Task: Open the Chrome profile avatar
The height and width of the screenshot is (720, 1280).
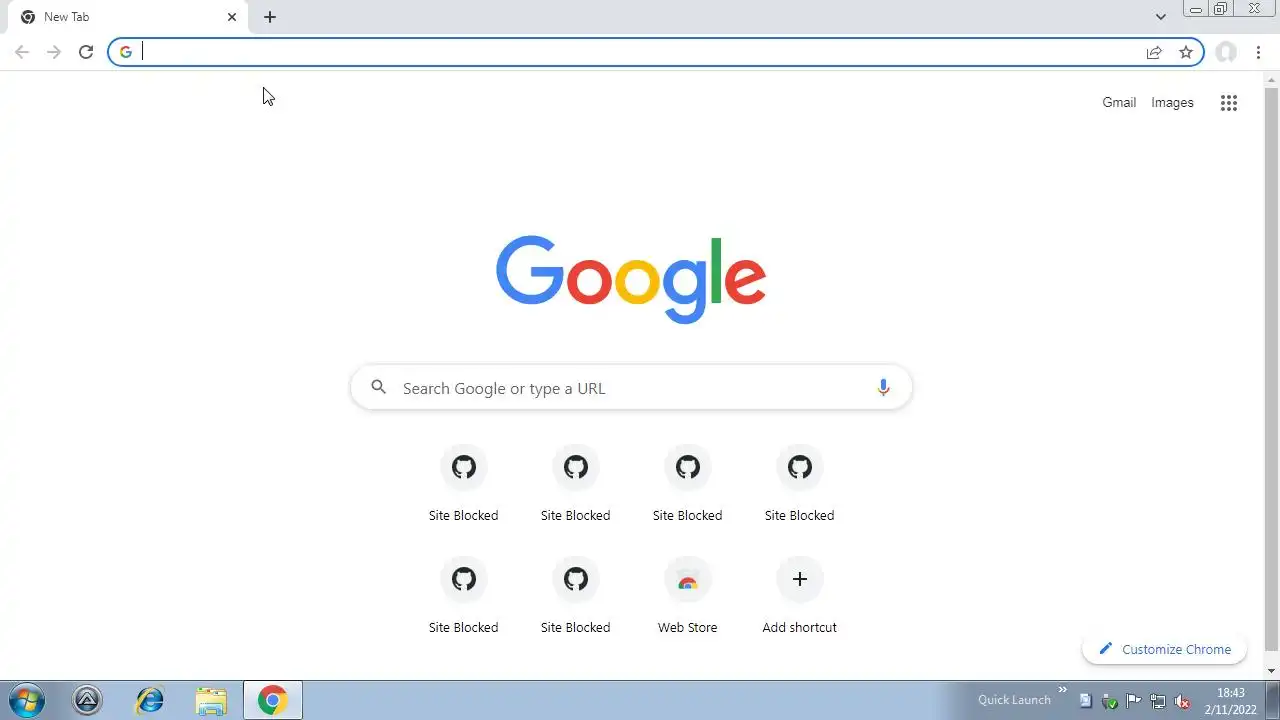Action: 1226,52
